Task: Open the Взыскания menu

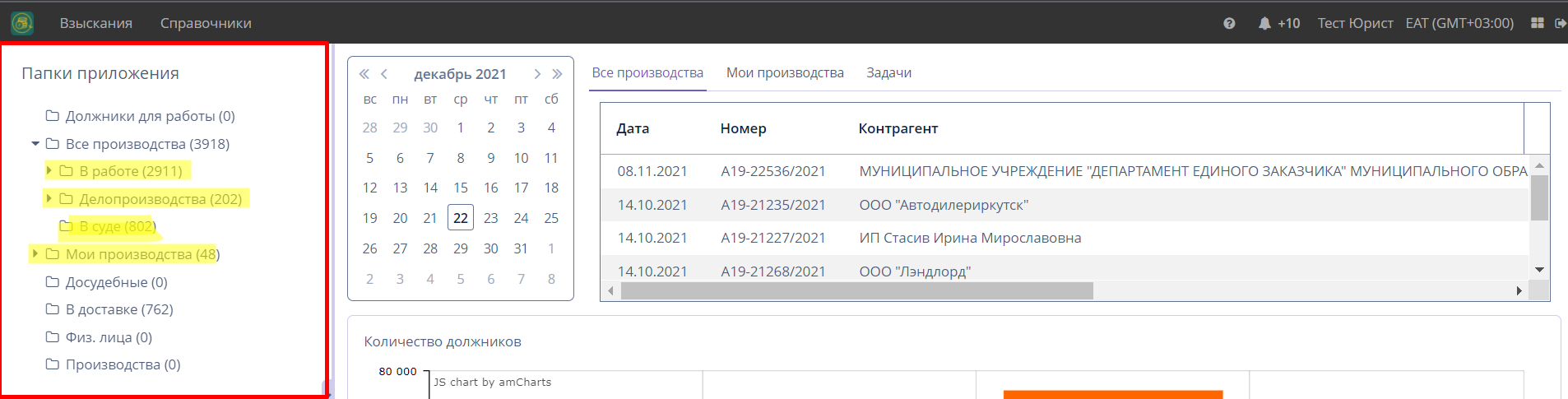Action: 95,23
